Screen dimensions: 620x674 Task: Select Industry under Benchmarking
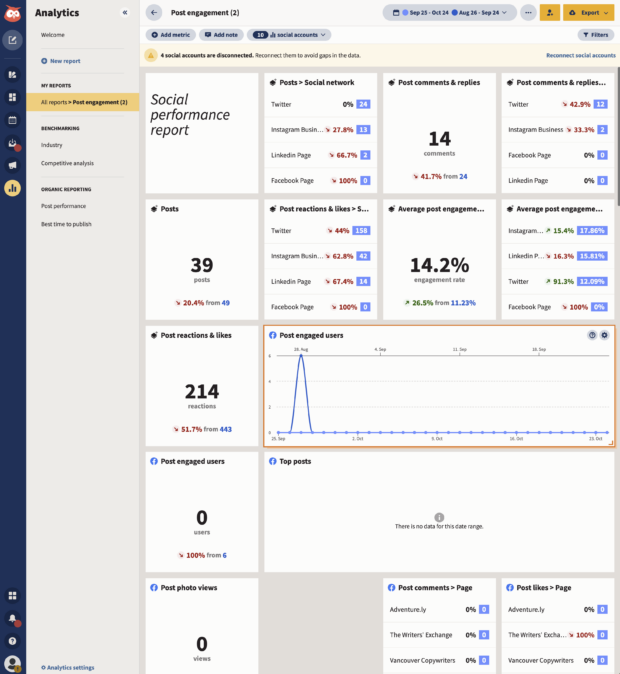[52, 145]
